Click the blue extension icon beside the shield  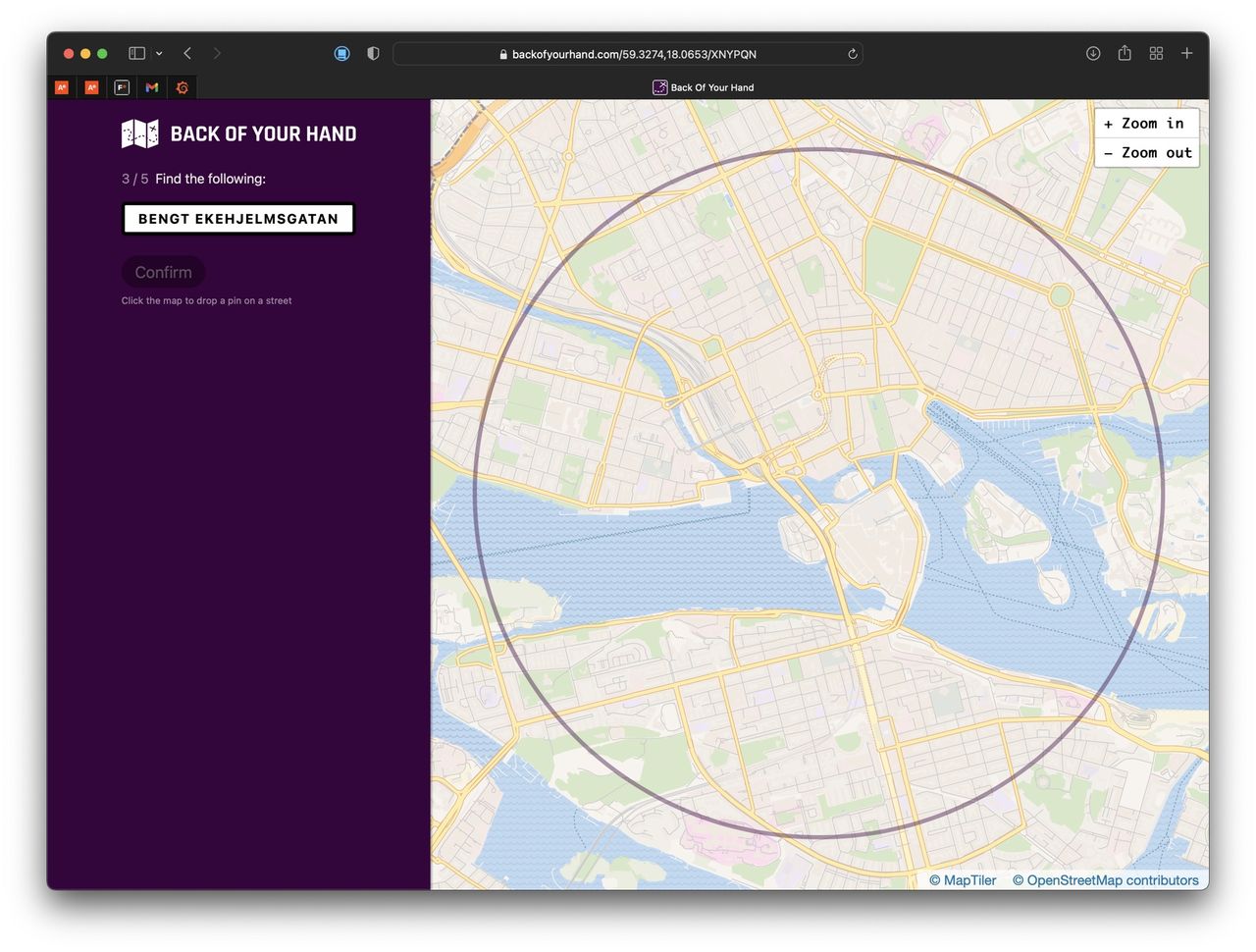click(x=341, y=54)
